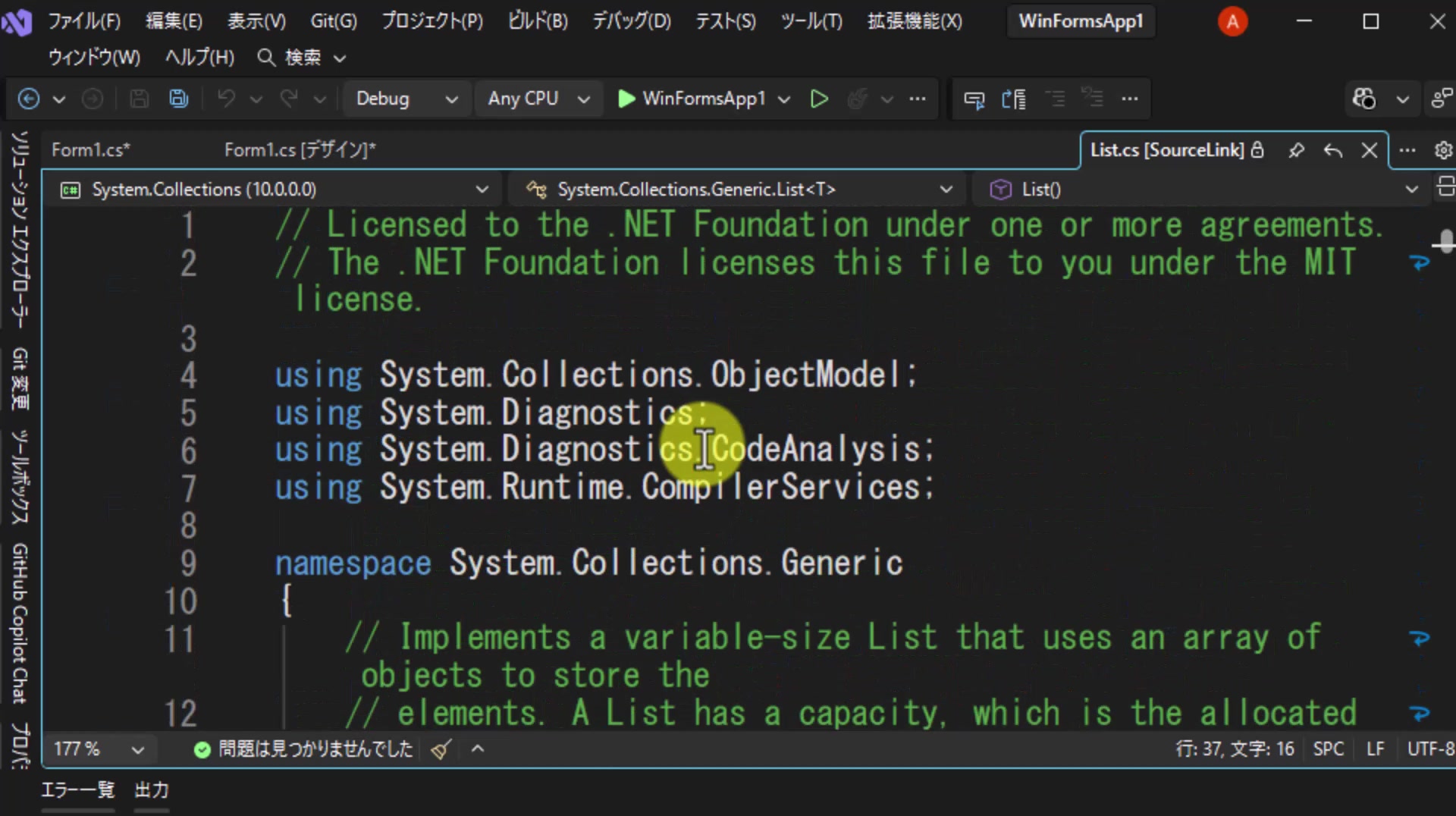1456x816 pixels.
Task: Click the Undo toolbar icon
Action: [226, 99]
